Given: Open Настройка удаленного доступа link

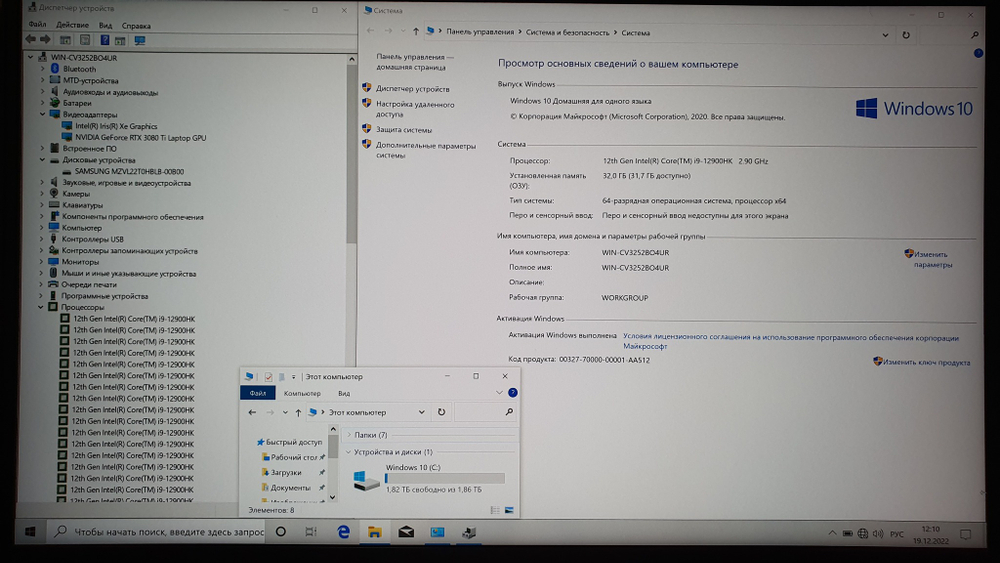Looking at the screenshot, I should tap(415, 109).
